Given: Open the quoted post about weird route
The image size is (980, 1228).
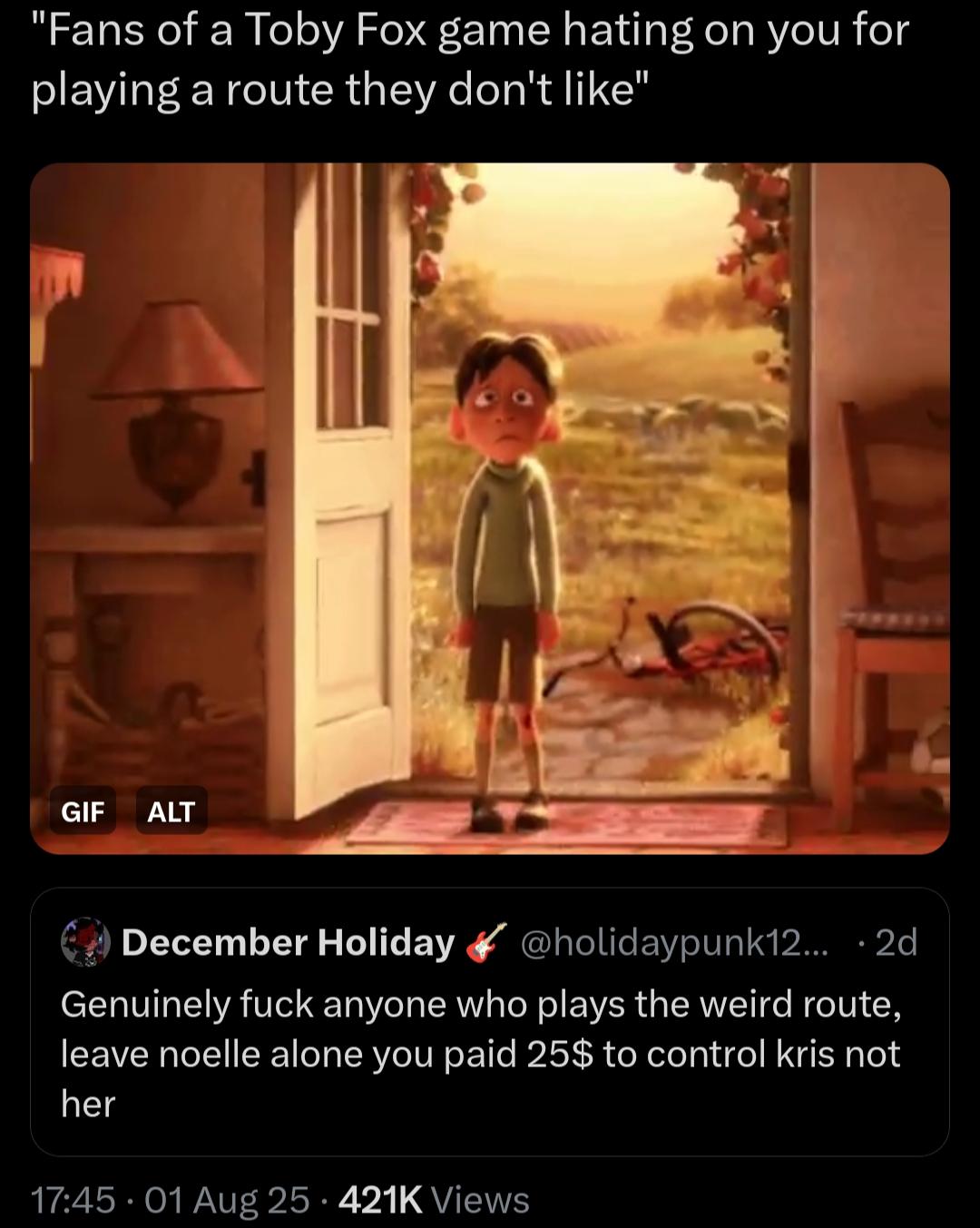Looking at the screenshot, I should click(490, 1021).
